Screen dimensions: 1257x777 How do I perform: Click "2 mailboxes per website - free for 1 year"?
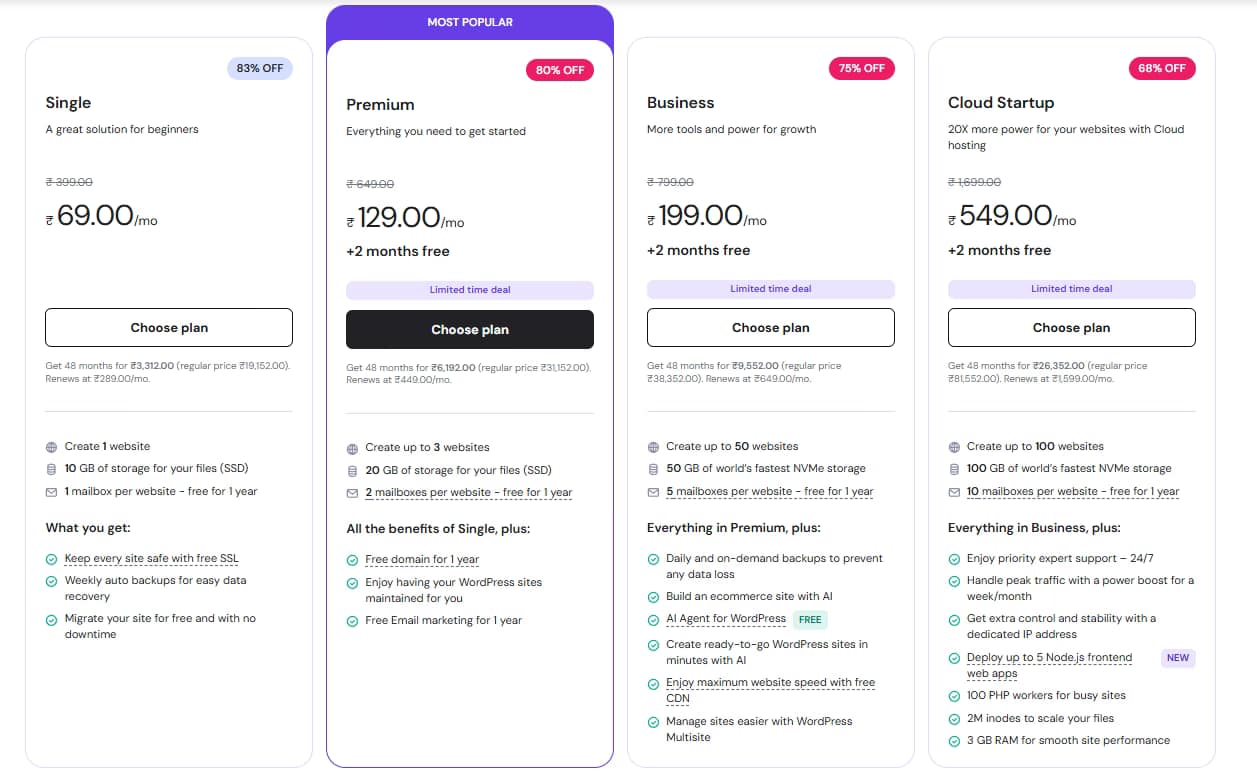coord(469,491)
